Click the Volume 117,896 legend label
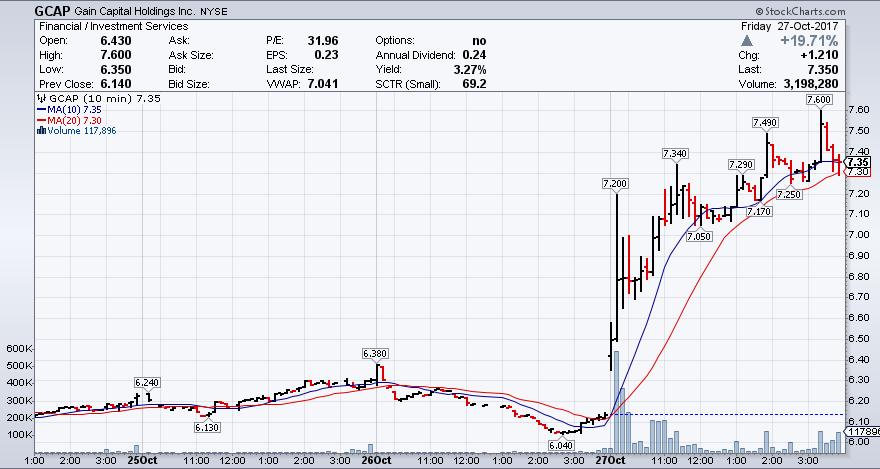 click(81, 131)
